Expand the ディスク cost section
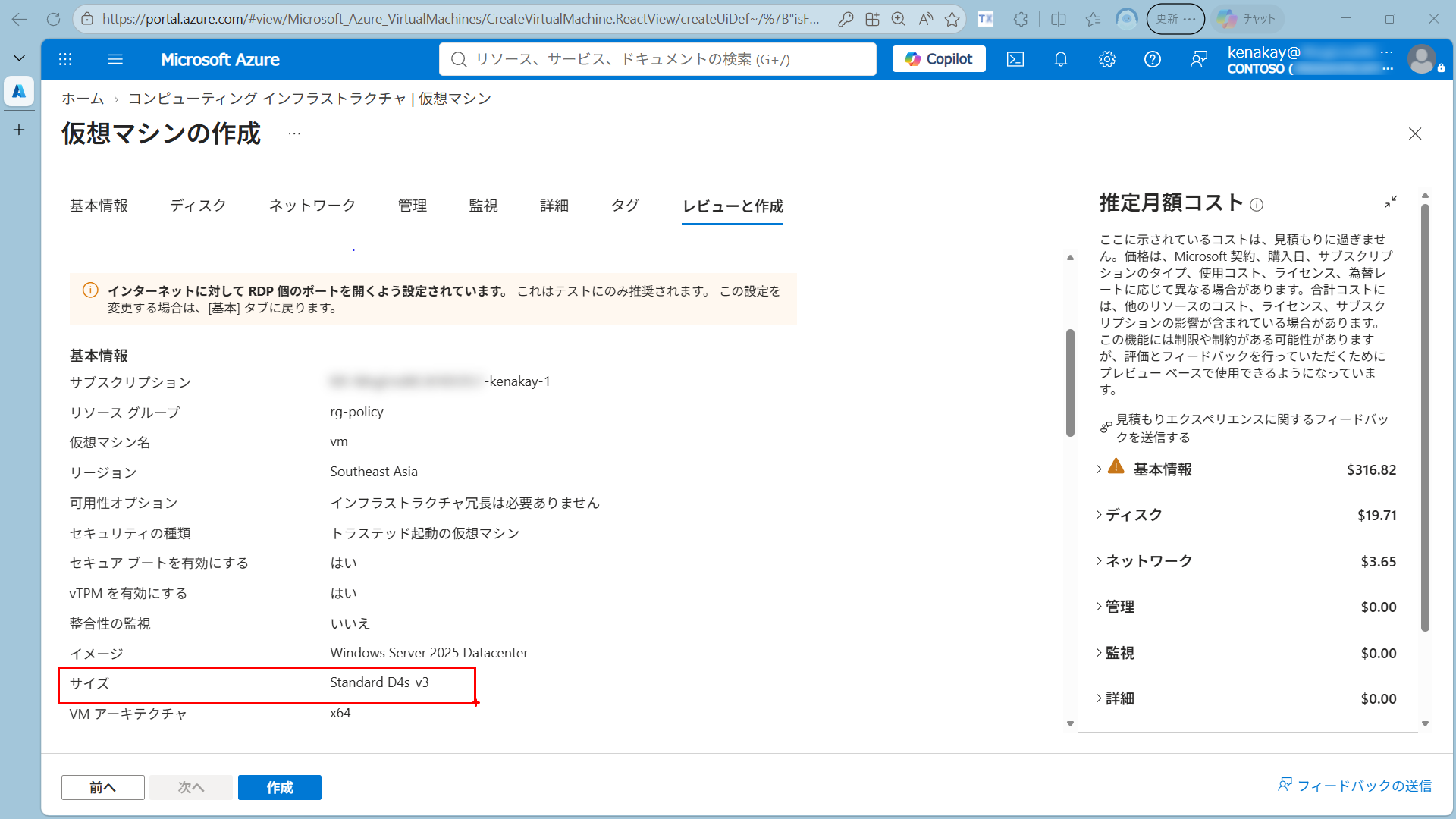The width and height of the screenshot is (1456, 819). pos(1099,515)
